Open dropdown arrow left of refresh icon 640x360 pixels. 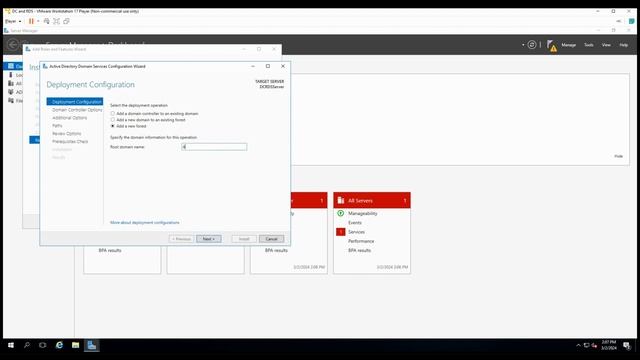[x=523, y=45]
